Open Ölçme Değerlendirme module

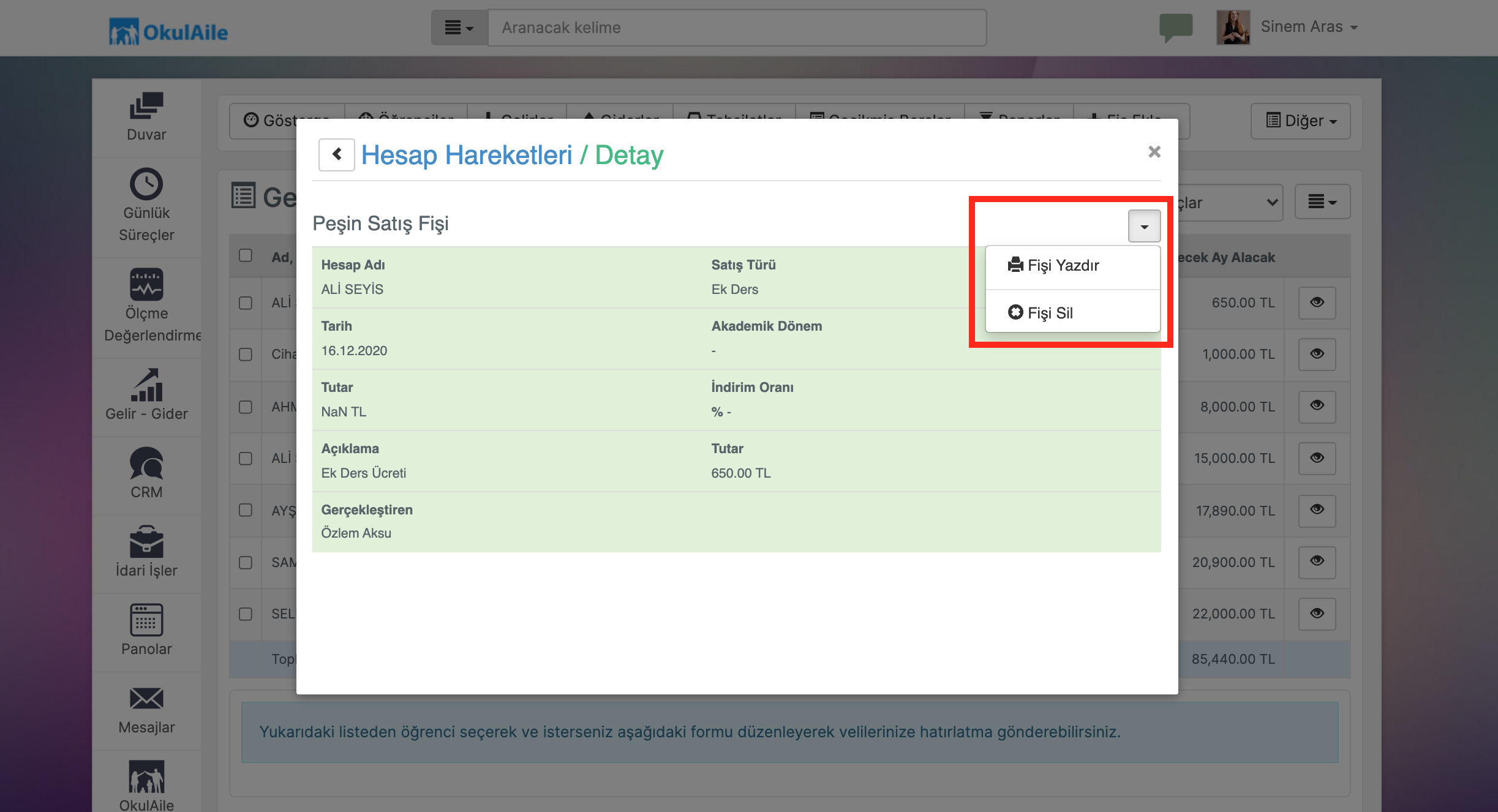point(146,306)
